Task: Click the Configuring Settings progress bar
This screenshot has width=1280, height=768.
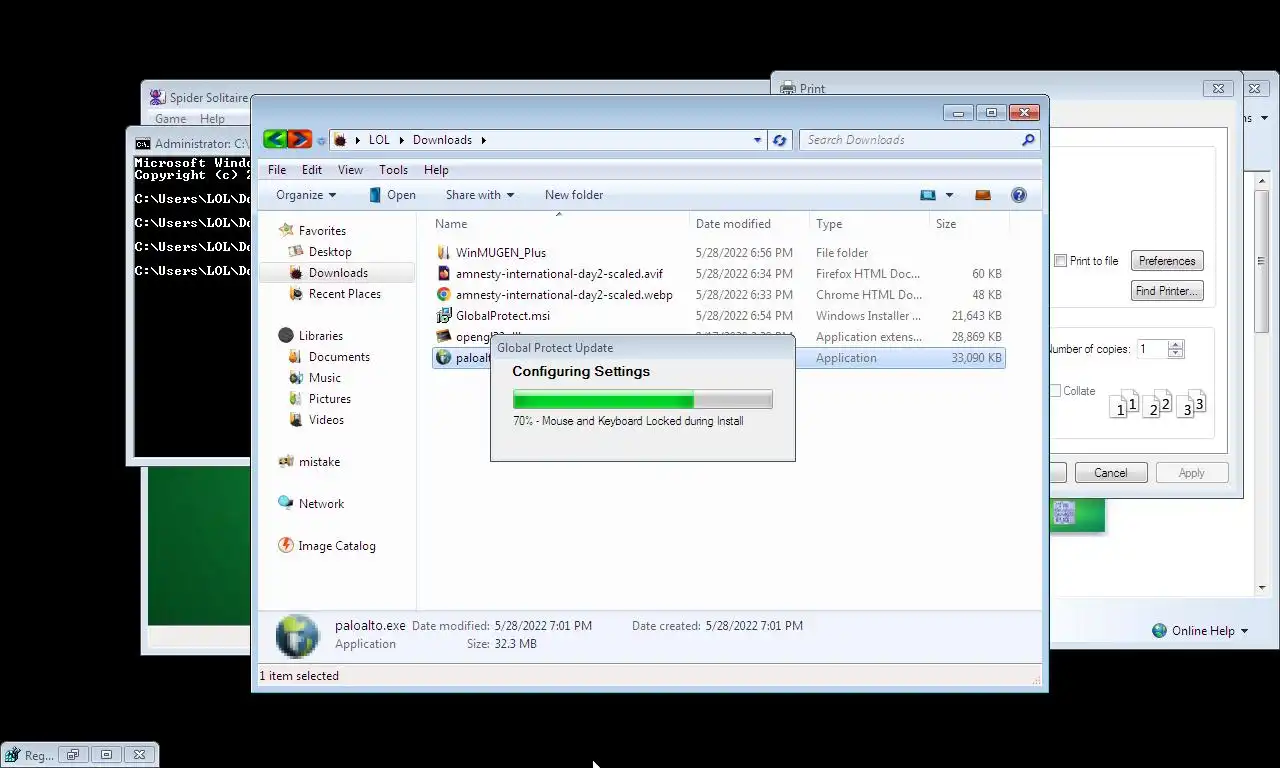Action: click(642, 400)
